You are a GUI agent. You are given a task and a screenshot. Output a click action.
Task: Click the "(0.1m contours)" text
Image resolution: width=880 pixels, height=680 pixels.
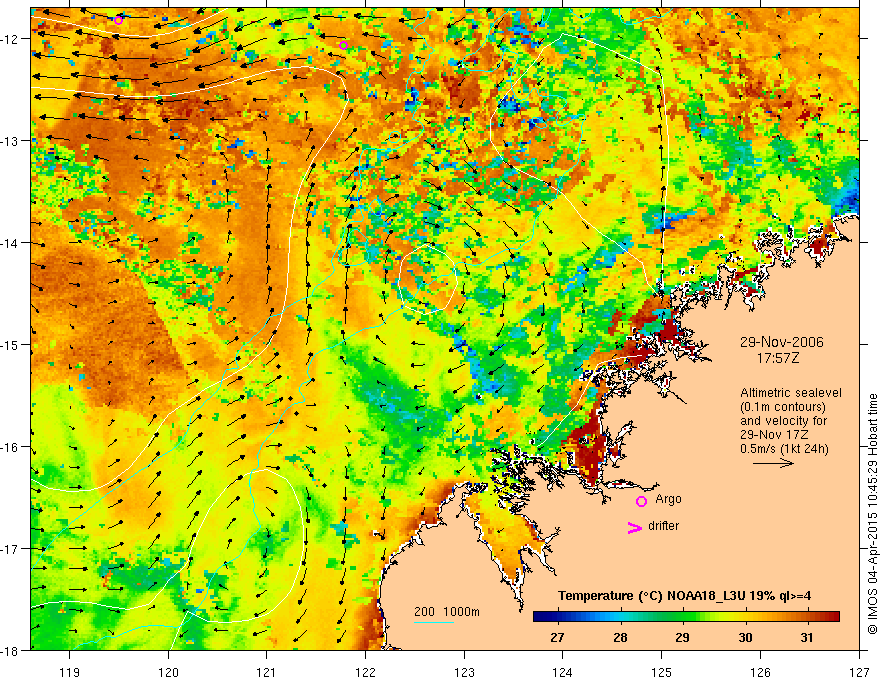pyautogui.click(x=782, y=407)
